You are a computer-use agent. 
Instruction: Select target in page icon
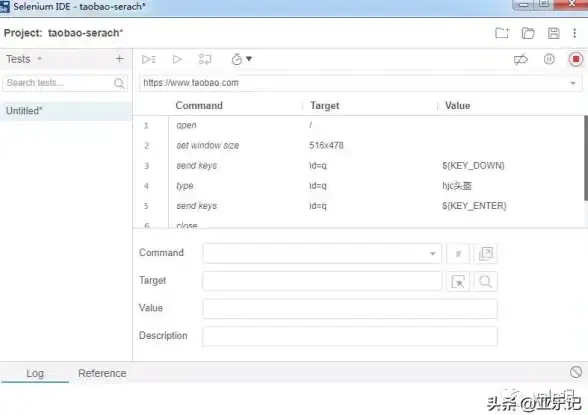click(458, 282)
